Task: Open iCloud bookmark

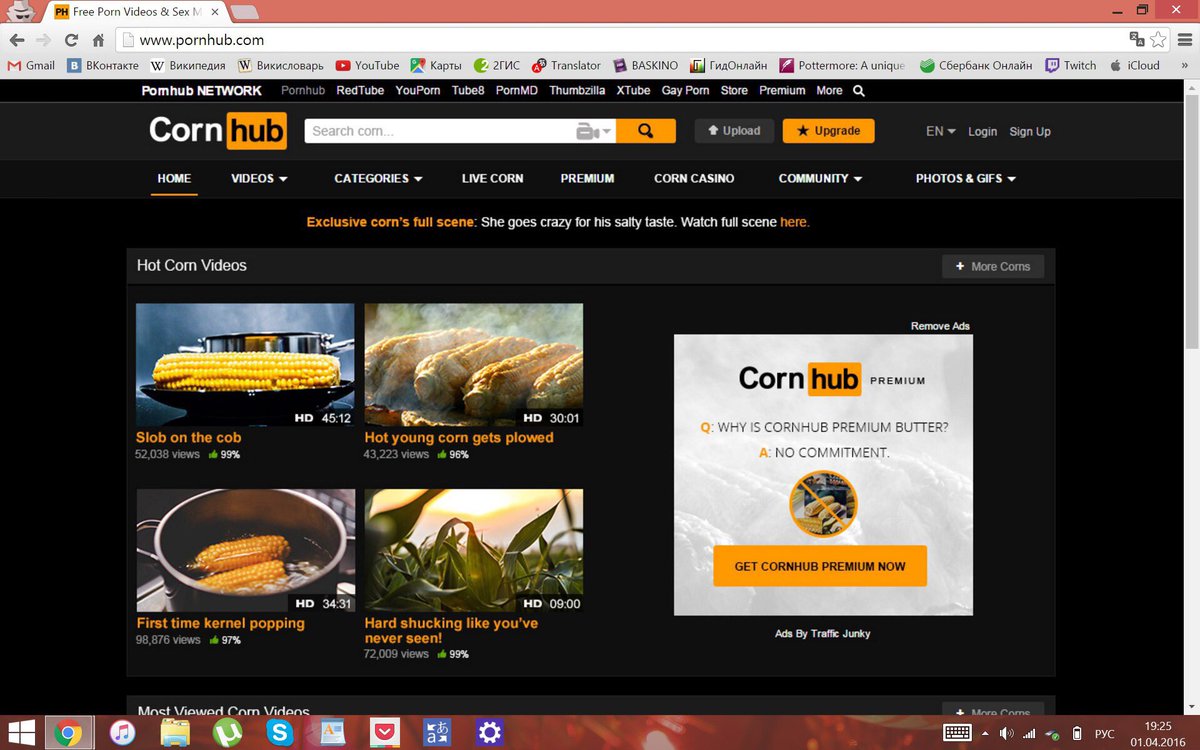Action: pos(1134,65)
